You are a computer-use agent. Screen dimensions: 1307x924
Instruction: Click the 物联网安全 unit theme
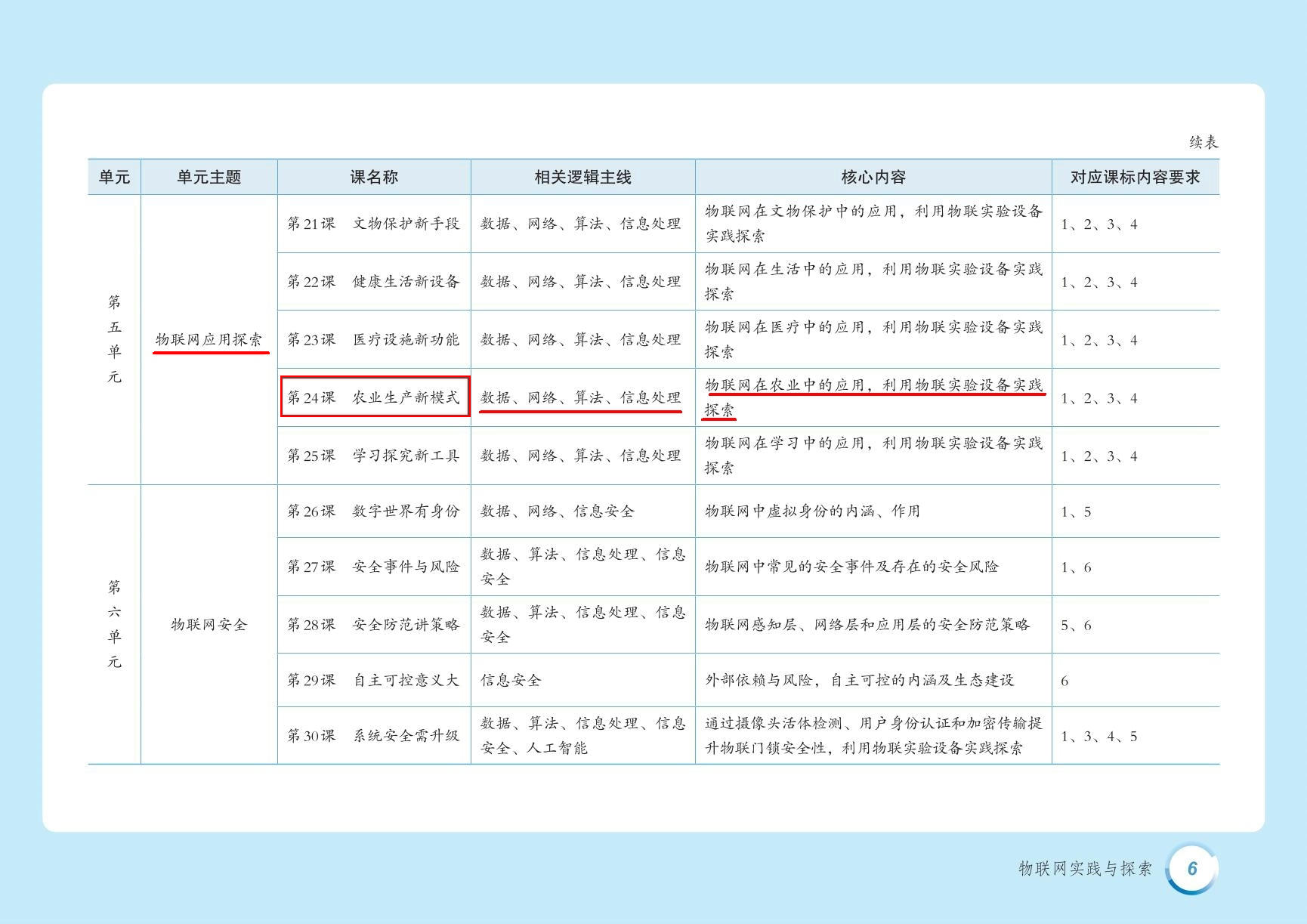209,625
